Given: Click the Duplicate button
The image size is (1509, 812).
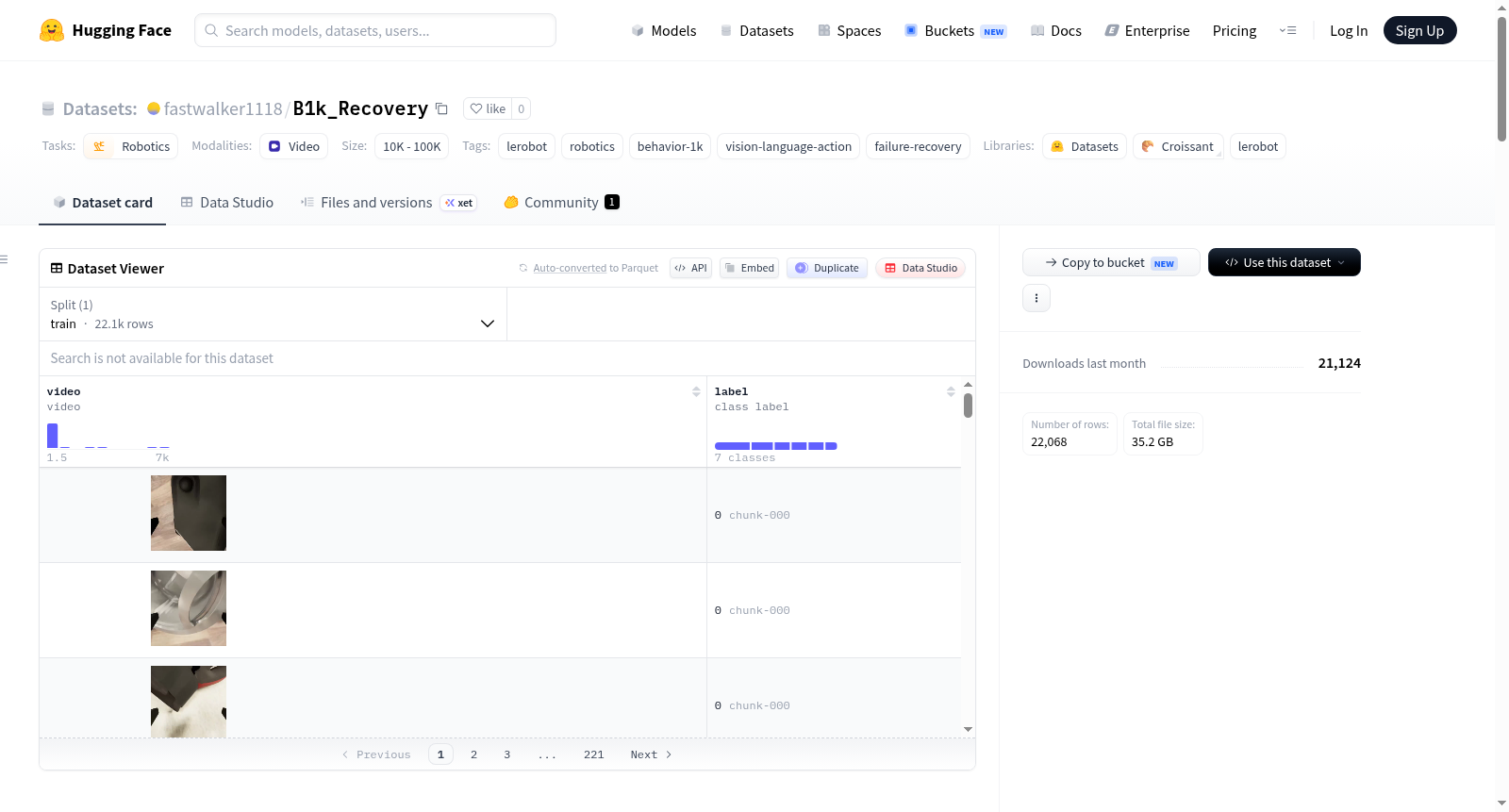Looking at the screenshot, I should [826, 268].
